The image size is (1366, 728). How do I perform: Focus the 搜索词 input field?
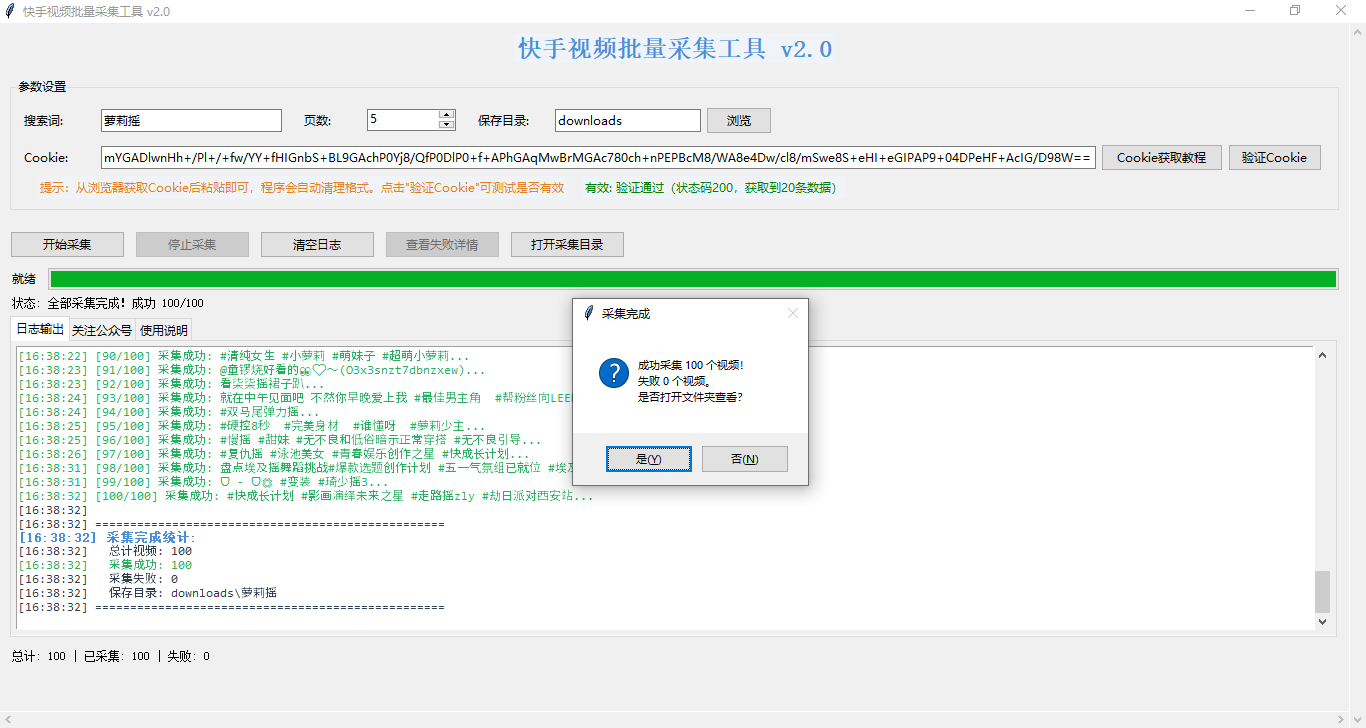coord(191,120)
